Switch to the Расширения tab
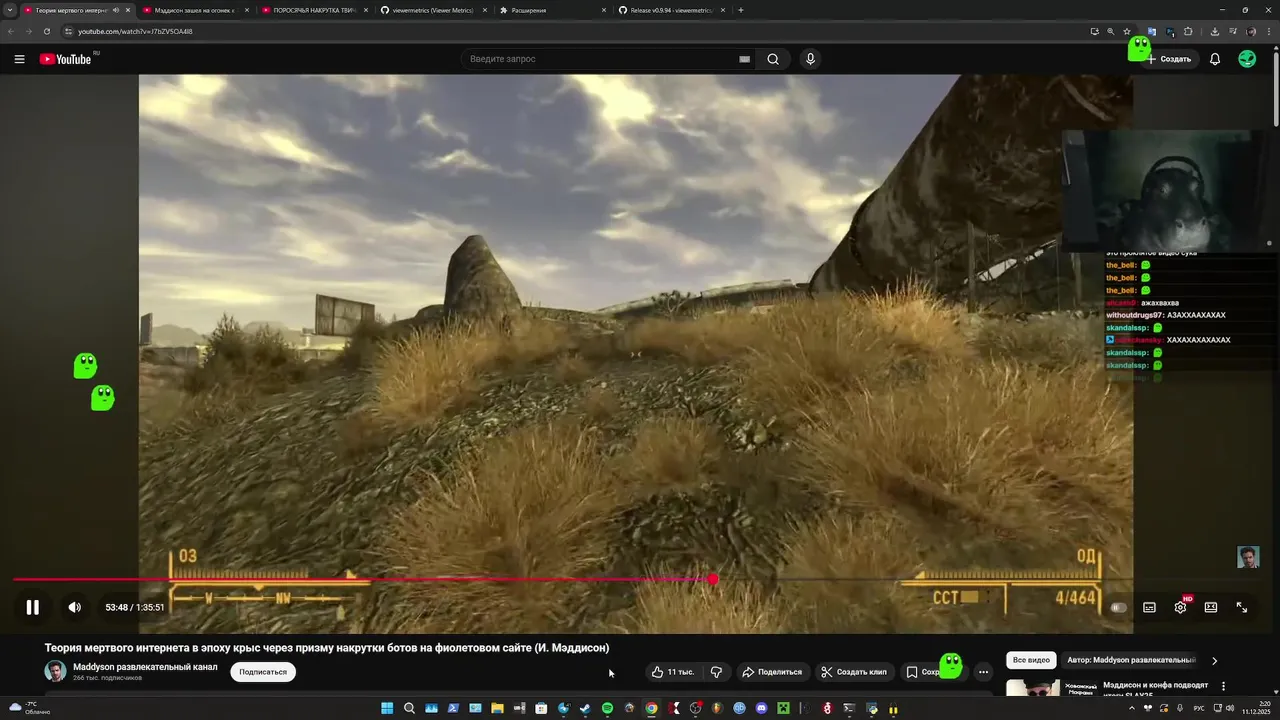1280x720 pixels. [552, 10]
